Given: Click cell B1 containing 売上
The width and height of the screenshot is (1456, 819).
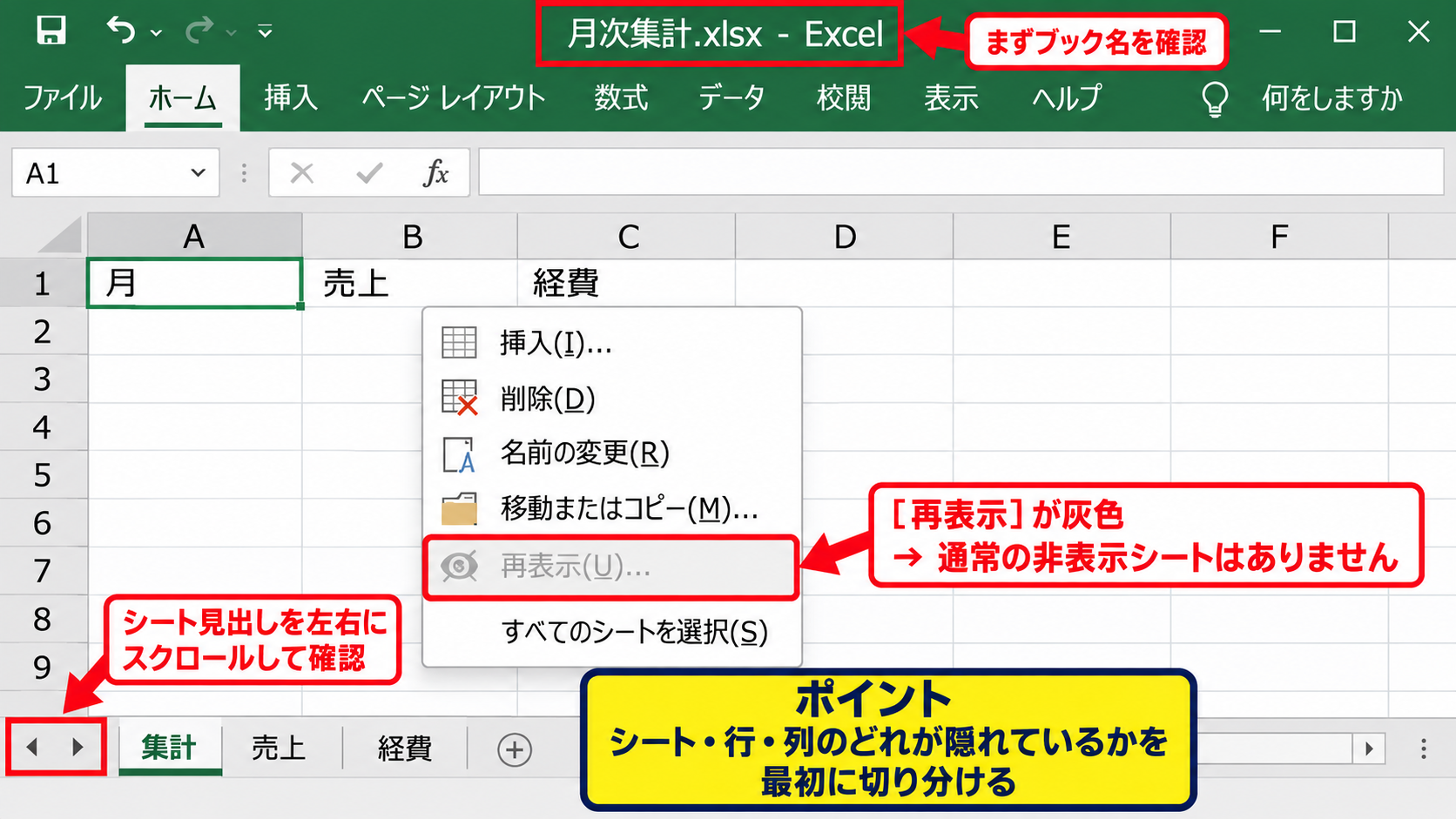Looking at the screenshot, I should click(x=410, y=283).
